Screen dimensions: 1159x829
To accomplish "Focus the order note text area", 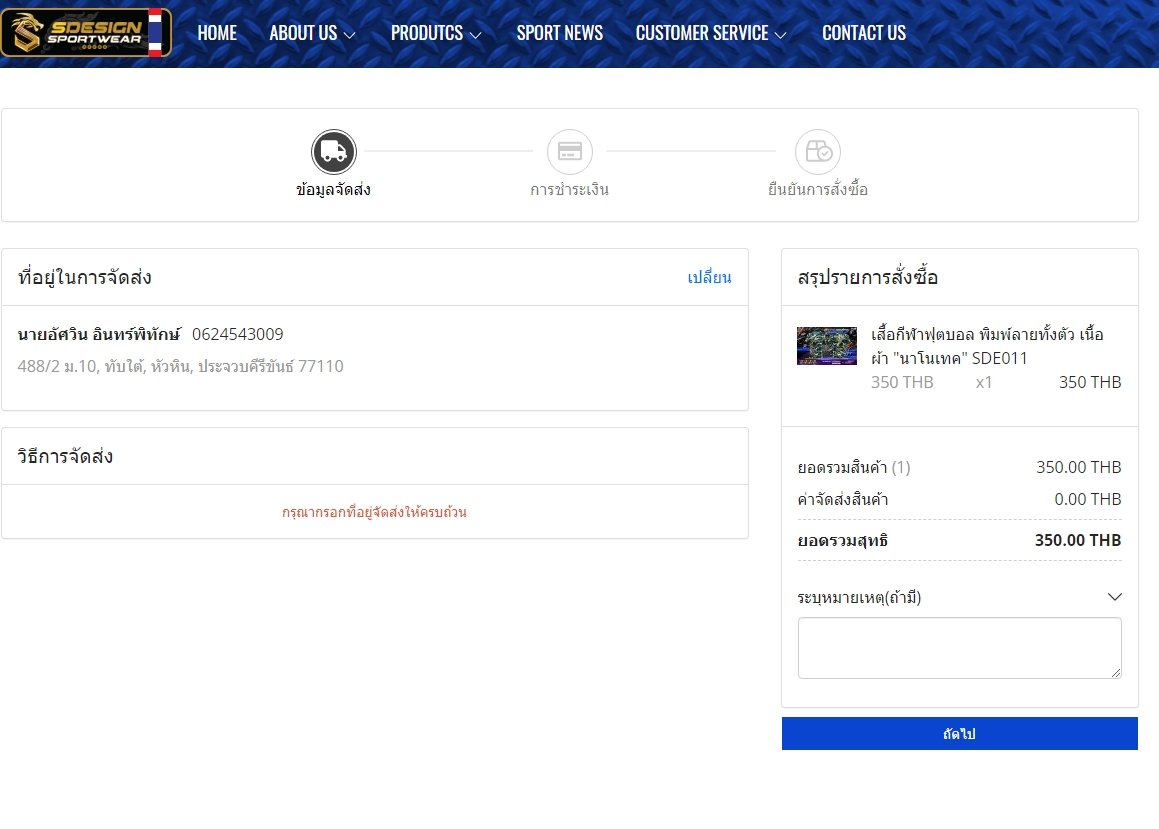I will (x=959, y=648).
